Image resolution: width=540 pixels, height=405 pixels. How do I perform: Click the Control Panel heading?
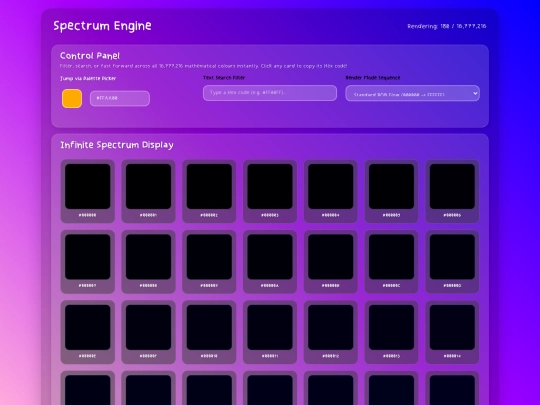click(90, 56)
